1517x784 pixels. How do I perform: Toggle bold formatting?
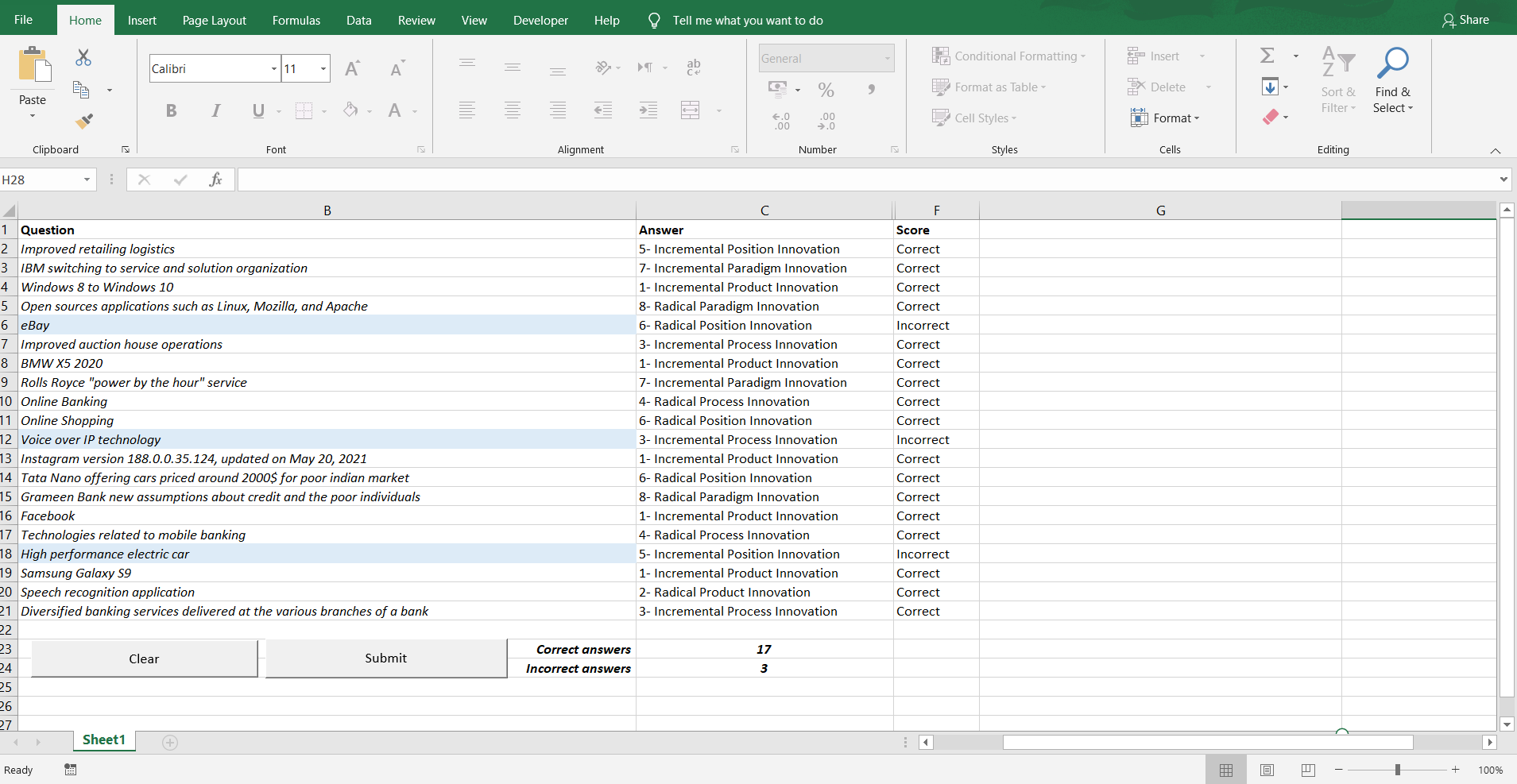coord(171,110)
